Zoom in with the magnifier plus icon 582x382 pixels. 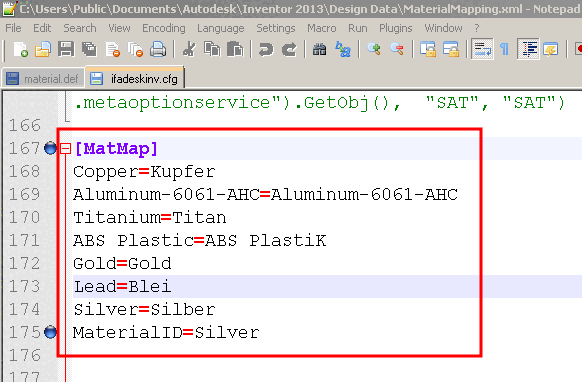tap(374, 49)
